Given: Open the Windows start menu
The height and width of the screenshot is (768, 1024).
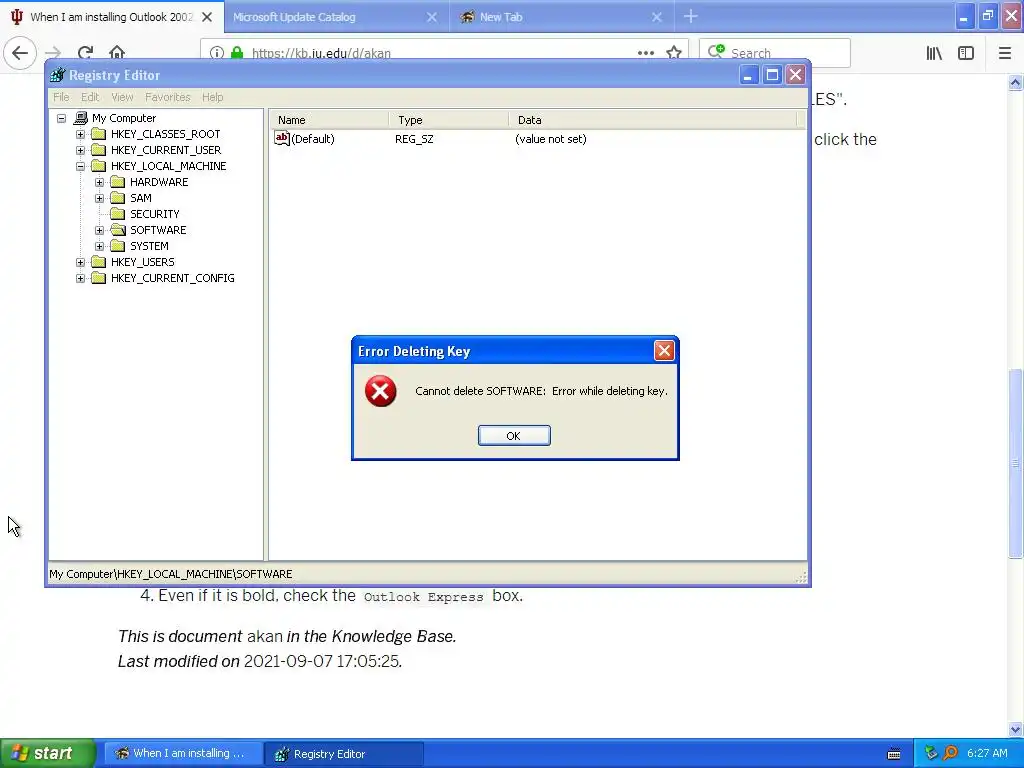Looking at the screenshot, I should [47, 754].
